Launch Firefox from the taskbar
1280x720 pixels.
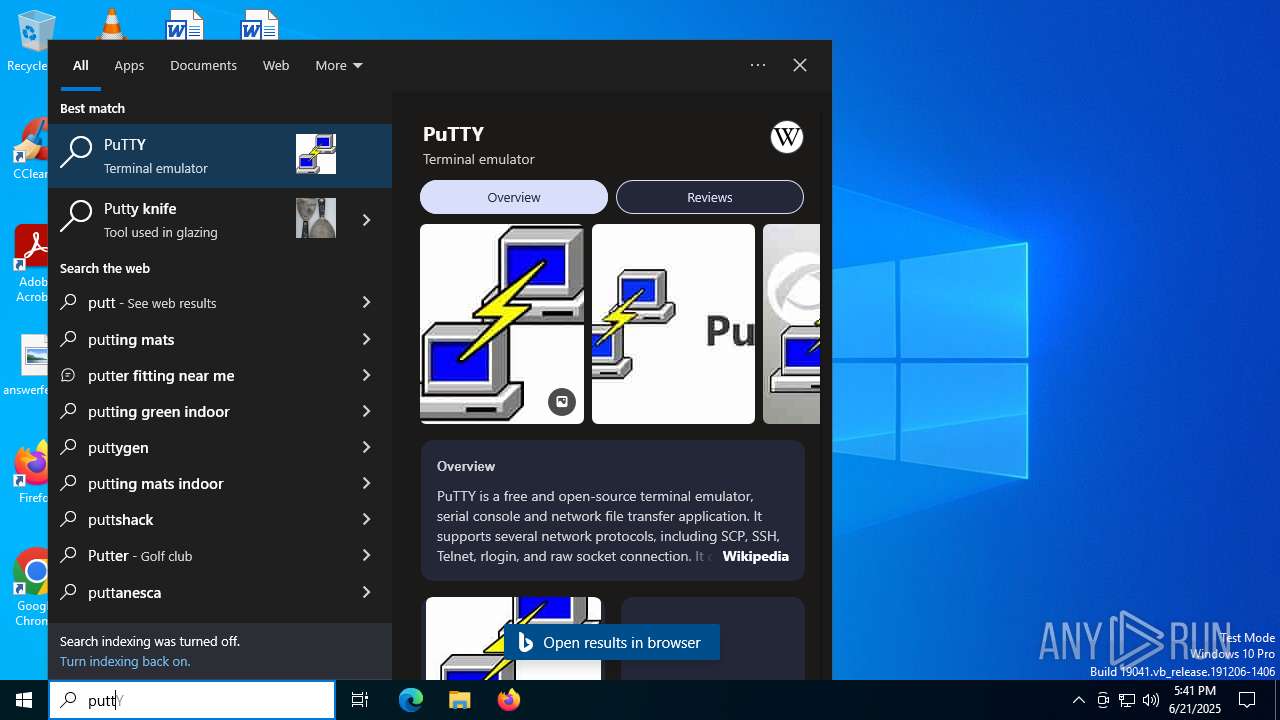click(x=508, y=700)
